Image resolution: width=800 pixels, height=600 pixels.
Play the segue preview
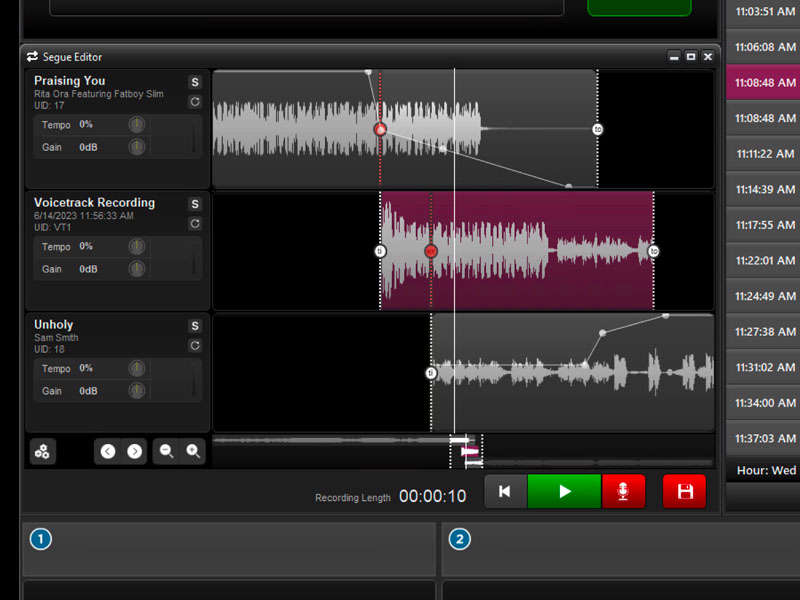coord(564,491)
